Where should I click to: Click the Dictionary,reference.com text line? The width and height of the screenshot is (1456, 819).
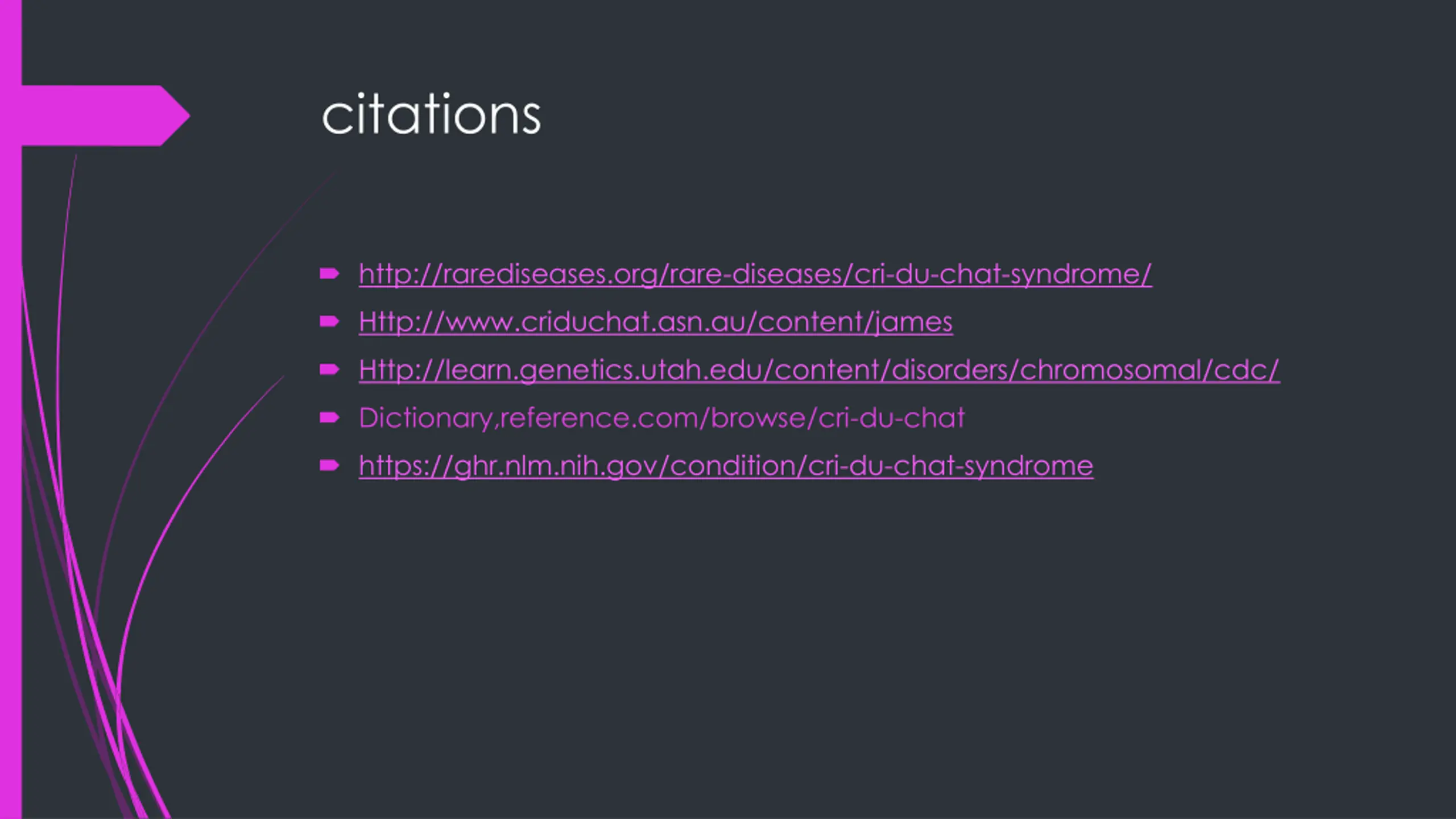[x=662, y=418]
